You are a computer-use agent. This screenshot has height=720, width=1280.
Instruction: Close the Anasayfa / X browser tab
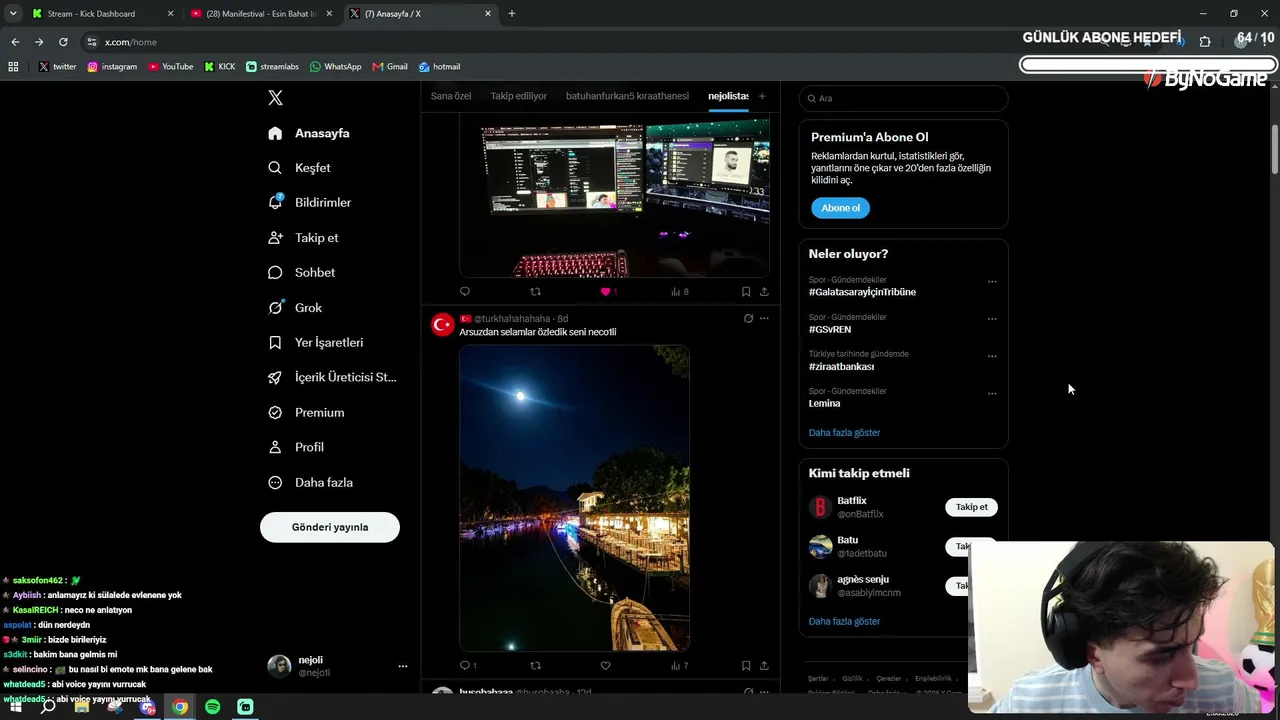coord(488,14)
